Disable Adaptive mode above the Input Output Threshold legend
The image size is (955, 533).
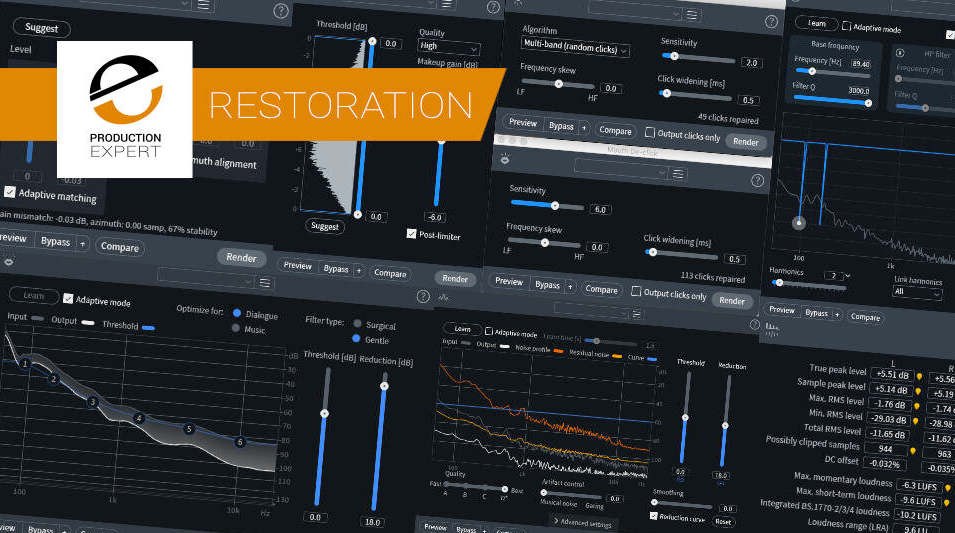tap(68, 298)
